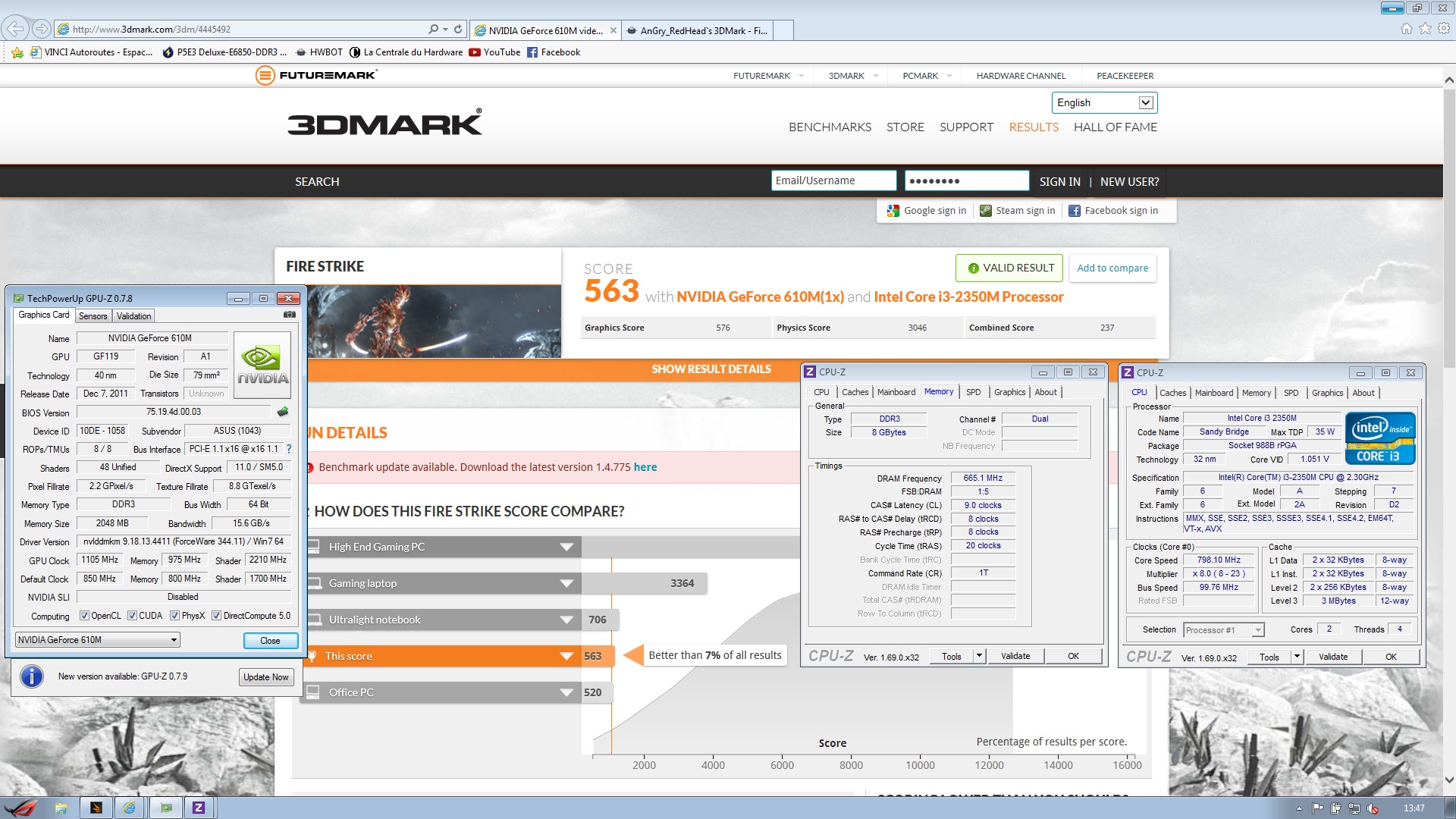Image resolution: width=1456 pixels, height=819 pixels.
Task: Open HWBOT bookmark in favorites bar
Action: tap(319, 52)
